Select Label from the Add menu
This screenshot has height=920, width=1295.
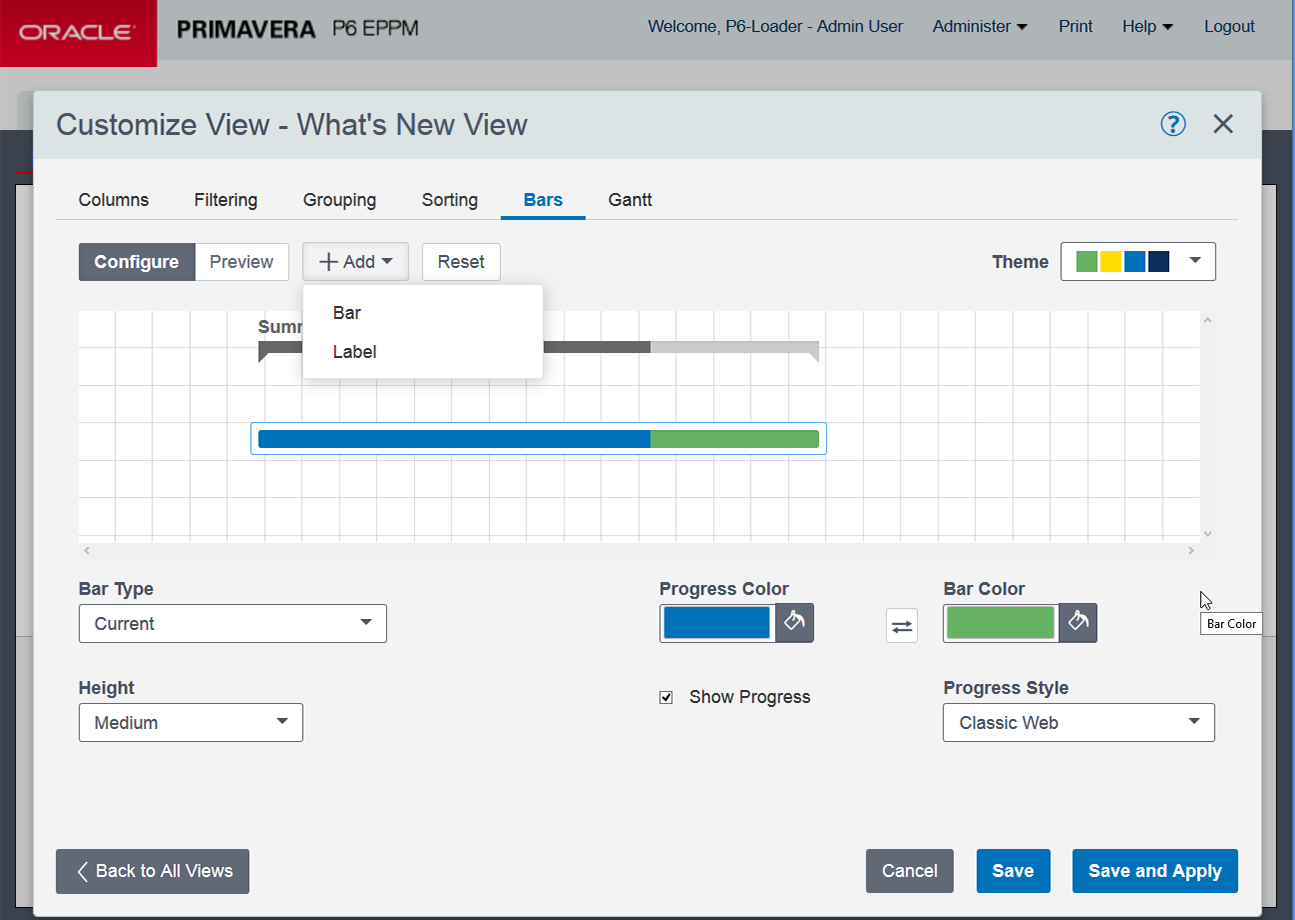tap(354, 352)
